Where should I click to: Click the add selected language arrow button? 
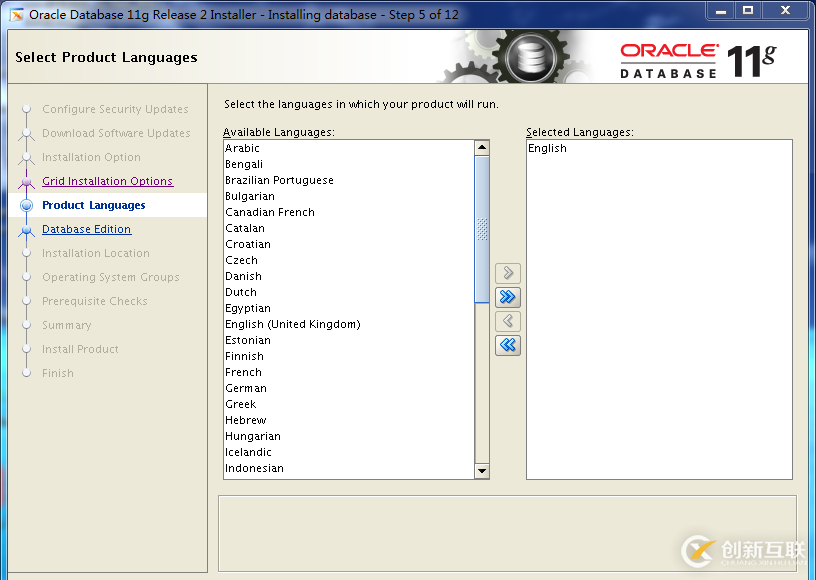coord(508,273)
